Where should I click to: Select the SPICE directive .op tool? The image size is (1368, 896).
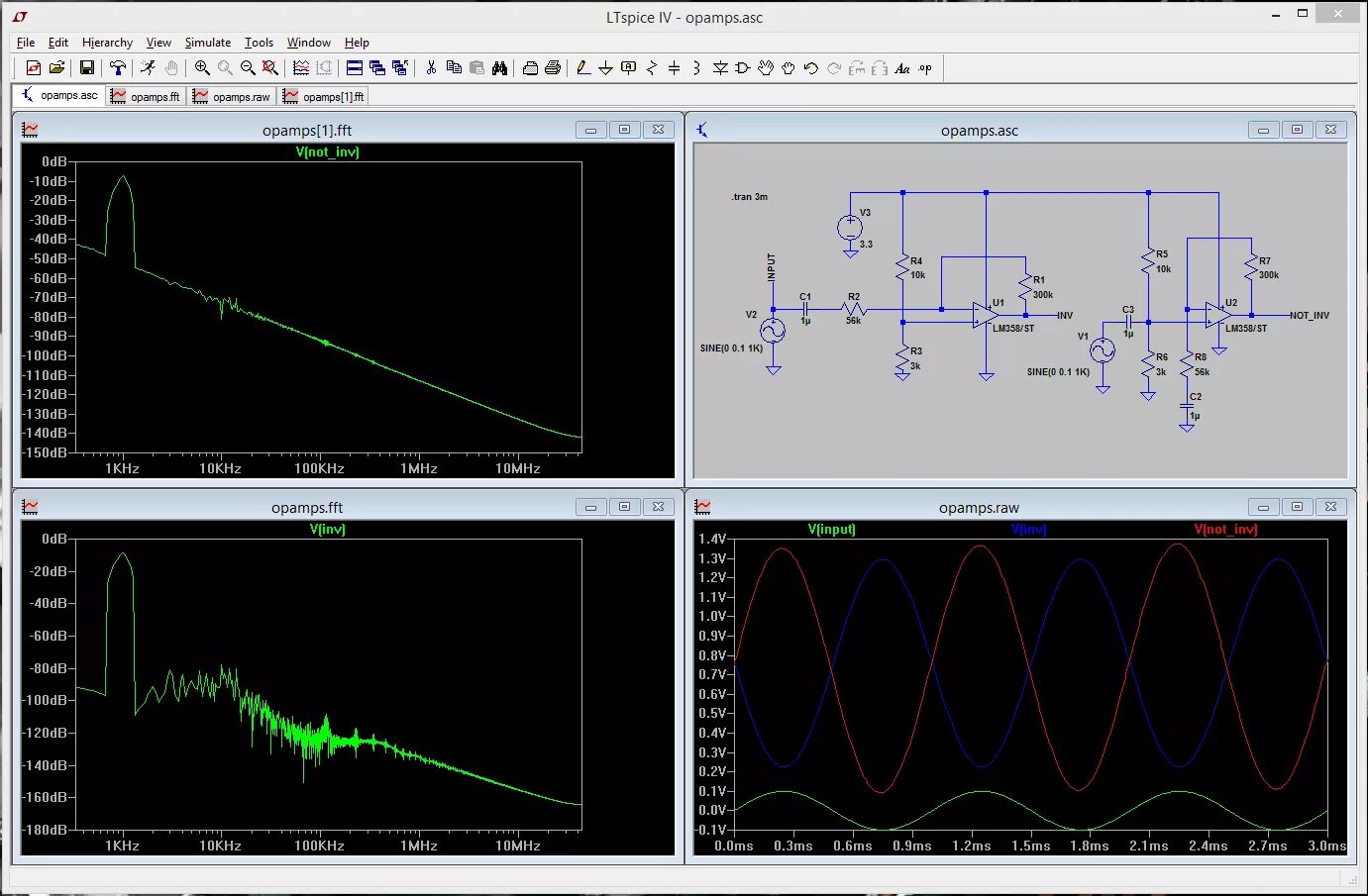(x=925, y=68)
